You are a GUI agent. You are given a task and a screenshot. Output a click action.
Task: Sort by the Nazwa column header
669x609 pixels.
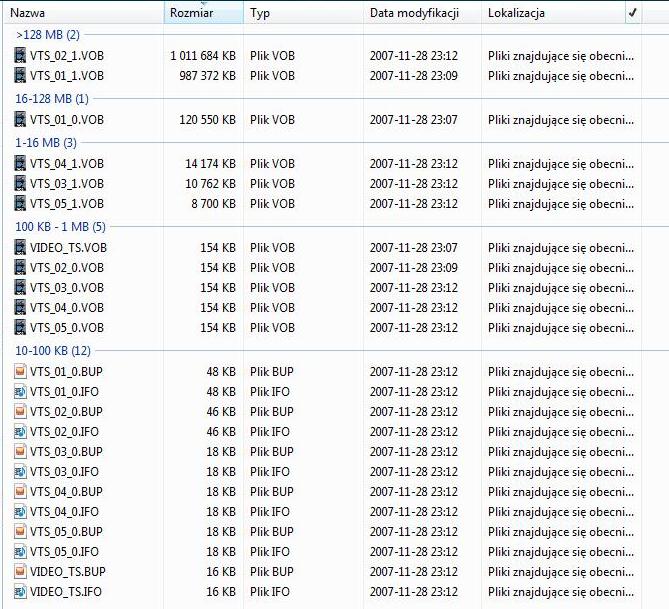coord(84,13)
